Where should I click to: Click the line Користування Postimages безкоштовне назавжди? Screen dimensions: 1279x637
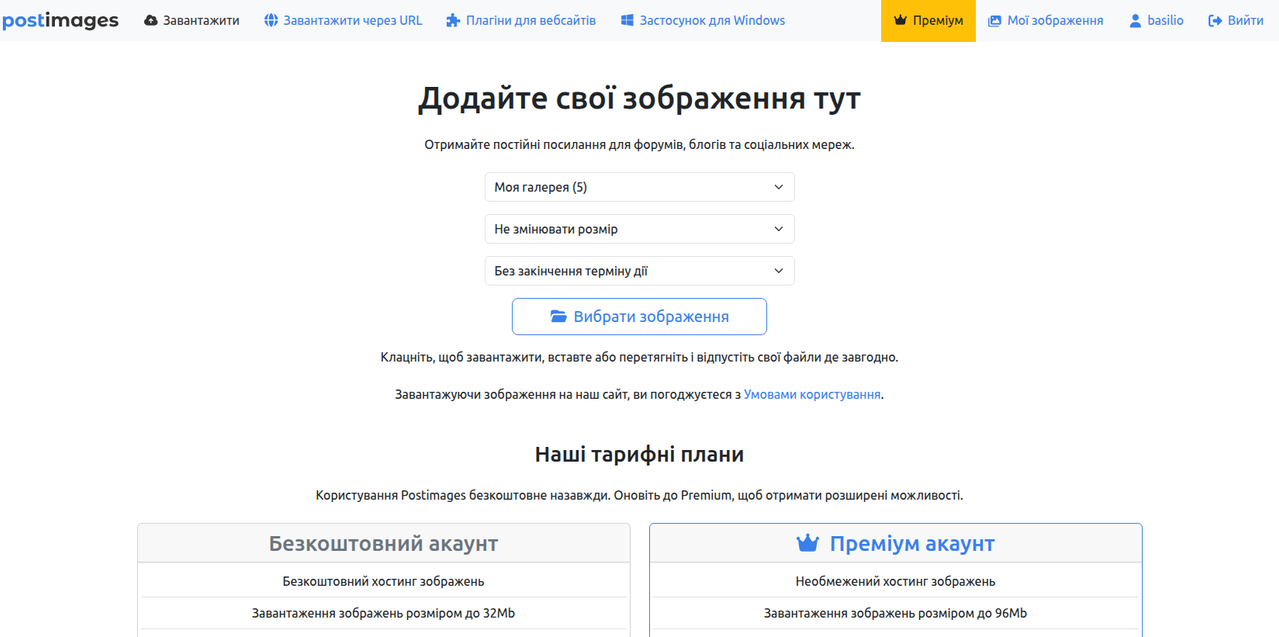point(640,495)
